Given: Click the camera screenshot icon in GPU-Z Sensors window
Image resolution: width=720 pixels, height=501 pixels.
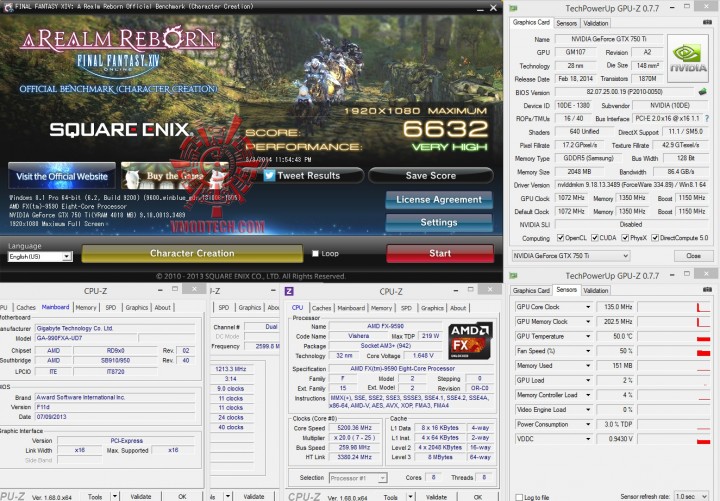Looking at the screenshot, I should (x=707, y=289).
